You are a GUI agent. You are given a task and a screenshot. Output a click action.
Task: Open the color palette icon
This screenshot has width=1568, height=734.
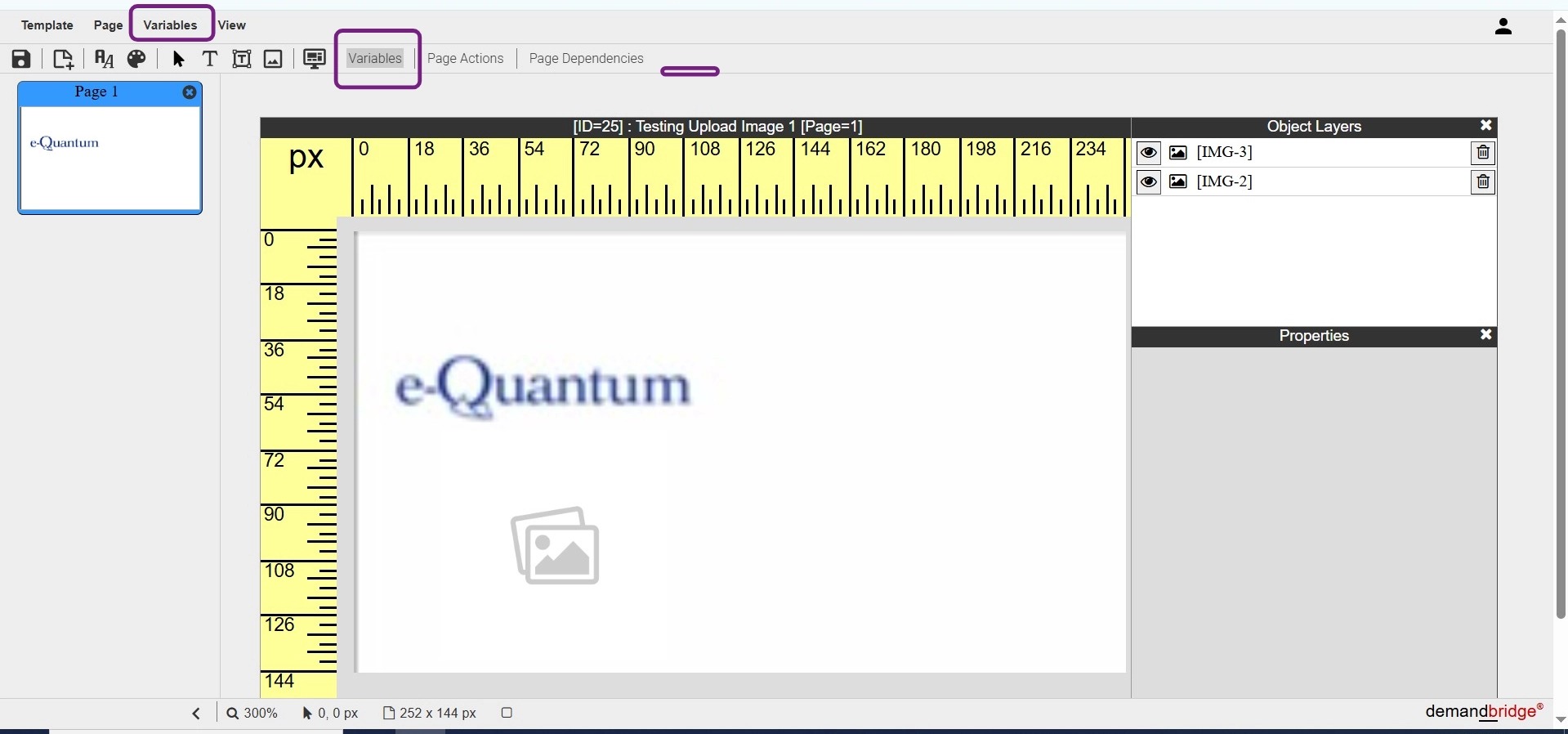click(x=136, y=59)
